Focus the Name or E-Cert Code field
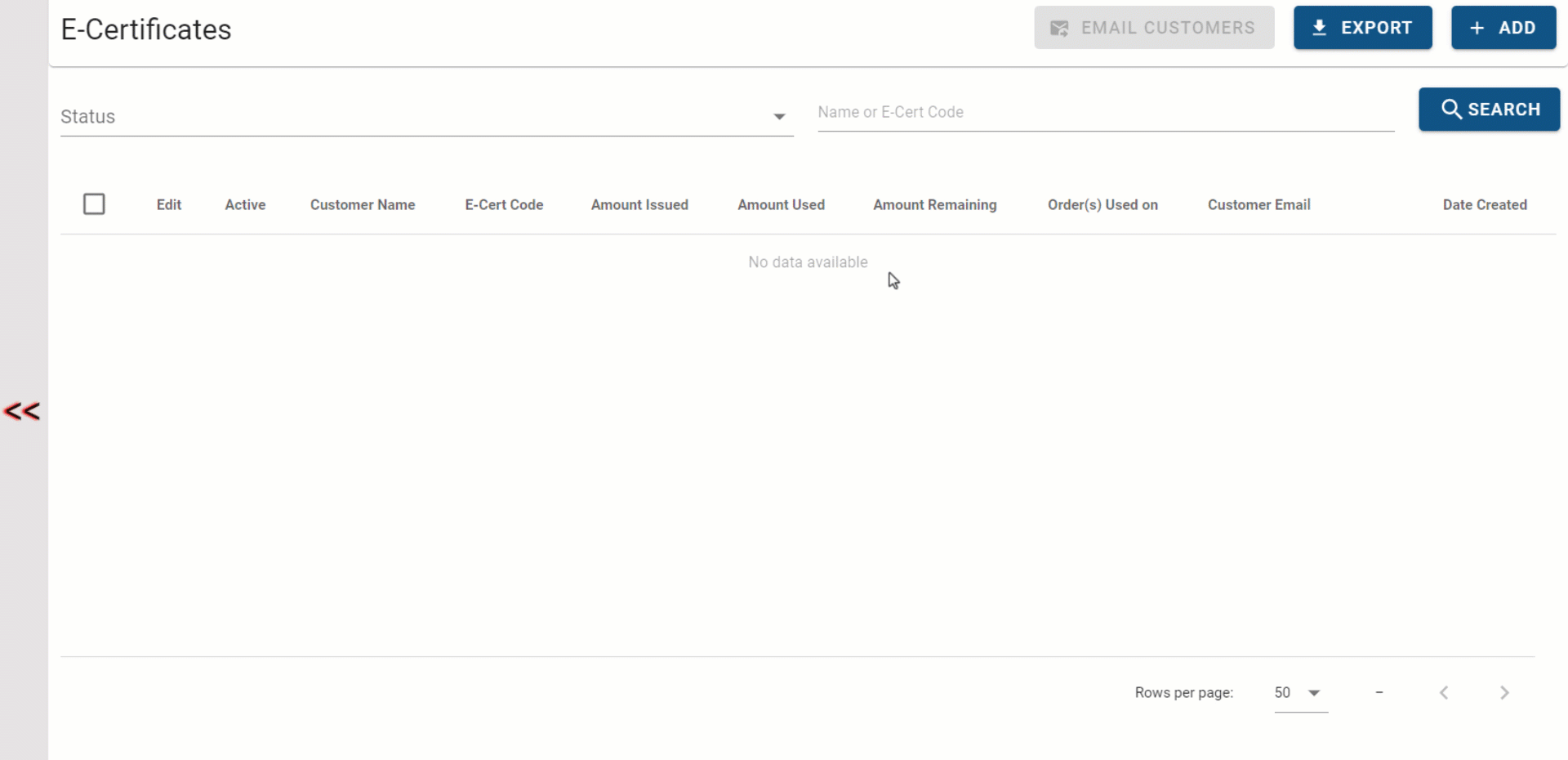This screenshot has width=1568, height=760. pos(1106,113)
